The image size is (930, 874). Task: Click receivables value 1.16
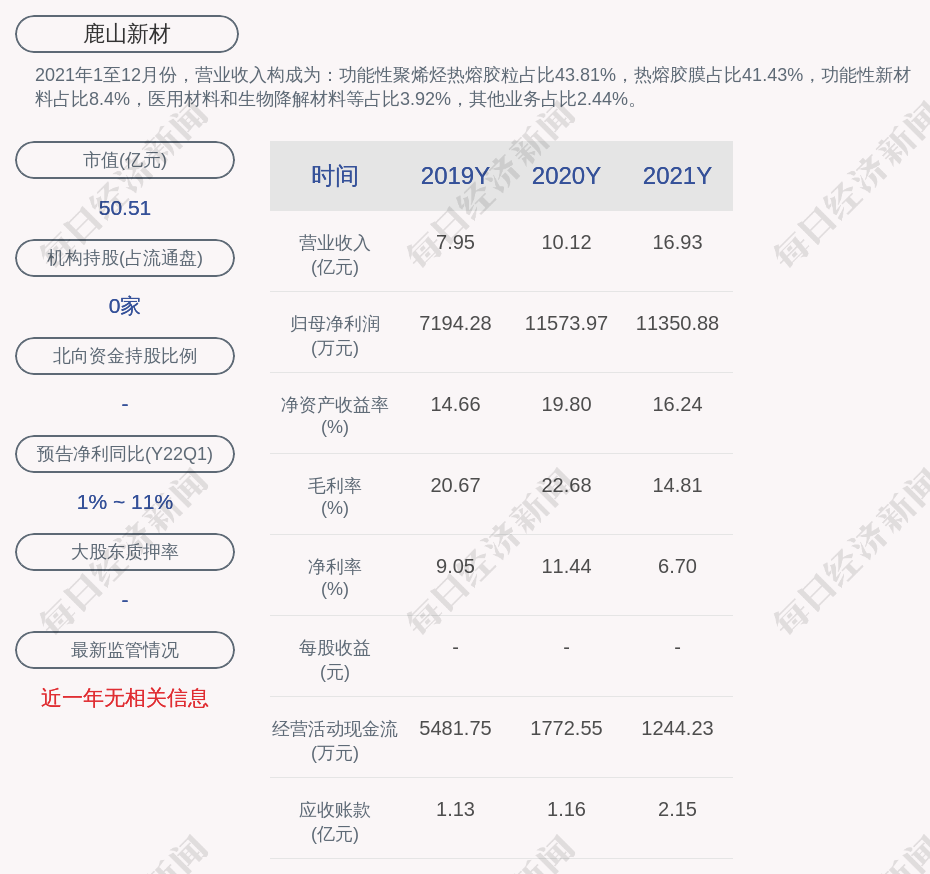pos(566,809)
